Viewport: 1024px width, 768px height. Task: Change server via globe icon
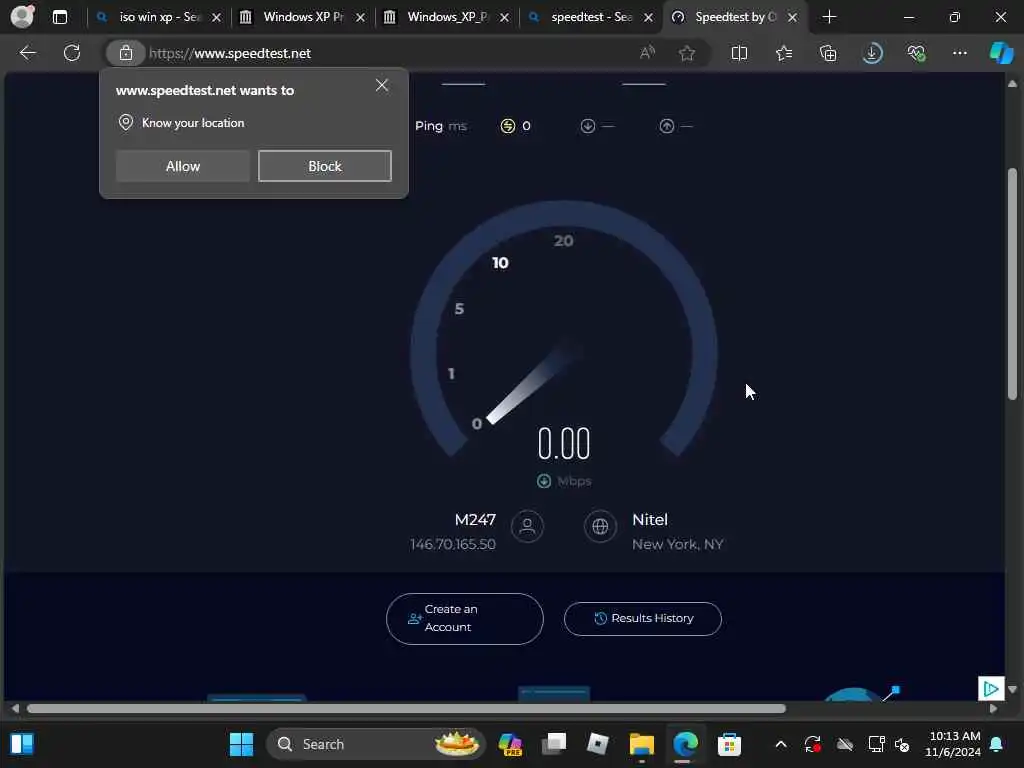coord(600,526)
